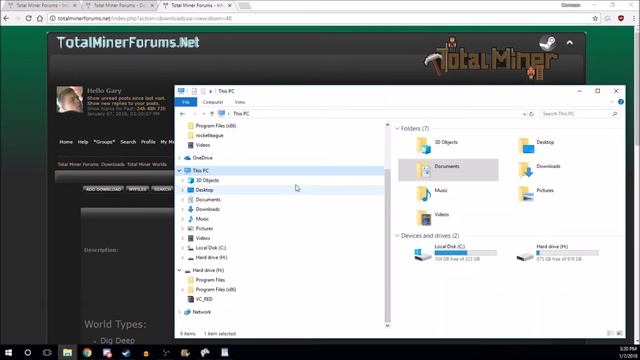Select the Hard drive (H:) drive icon
The height and width of the screenshot is (360, 640).
coord(524,256)
